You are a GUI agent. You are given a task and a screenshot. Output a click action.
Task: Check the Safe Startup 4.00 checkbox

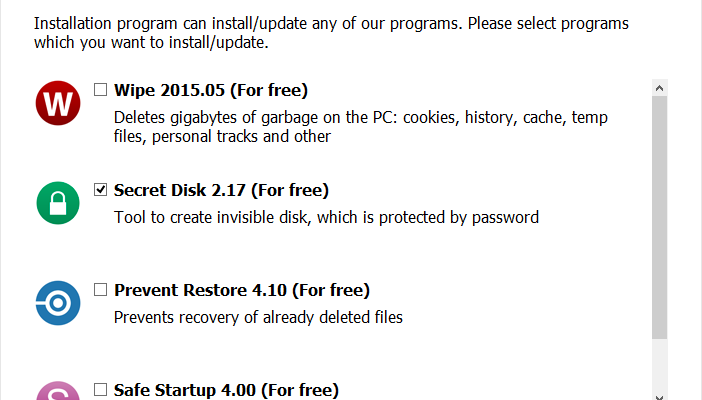(x=100, y=389)
